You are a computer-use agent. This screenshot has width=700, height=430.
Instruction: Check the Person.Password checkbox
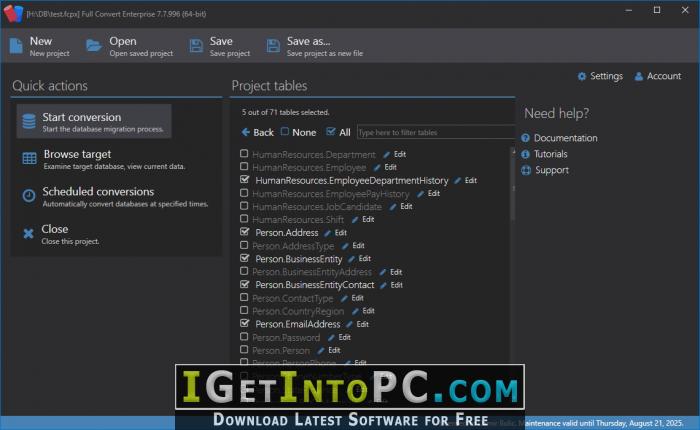244,336
